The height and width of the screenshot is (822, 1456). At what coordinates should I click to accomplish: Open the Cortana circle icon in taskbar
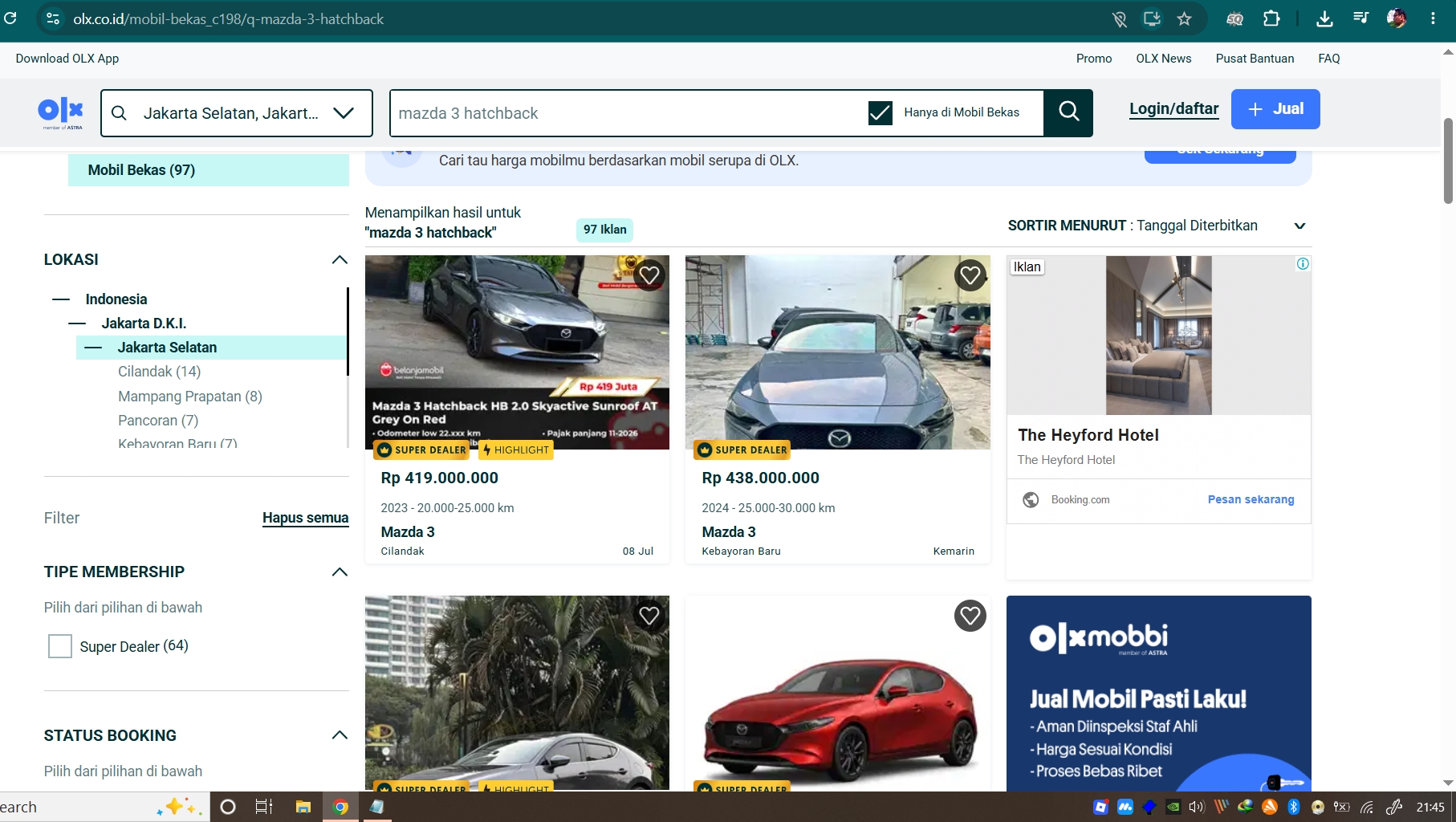point(228,807)
